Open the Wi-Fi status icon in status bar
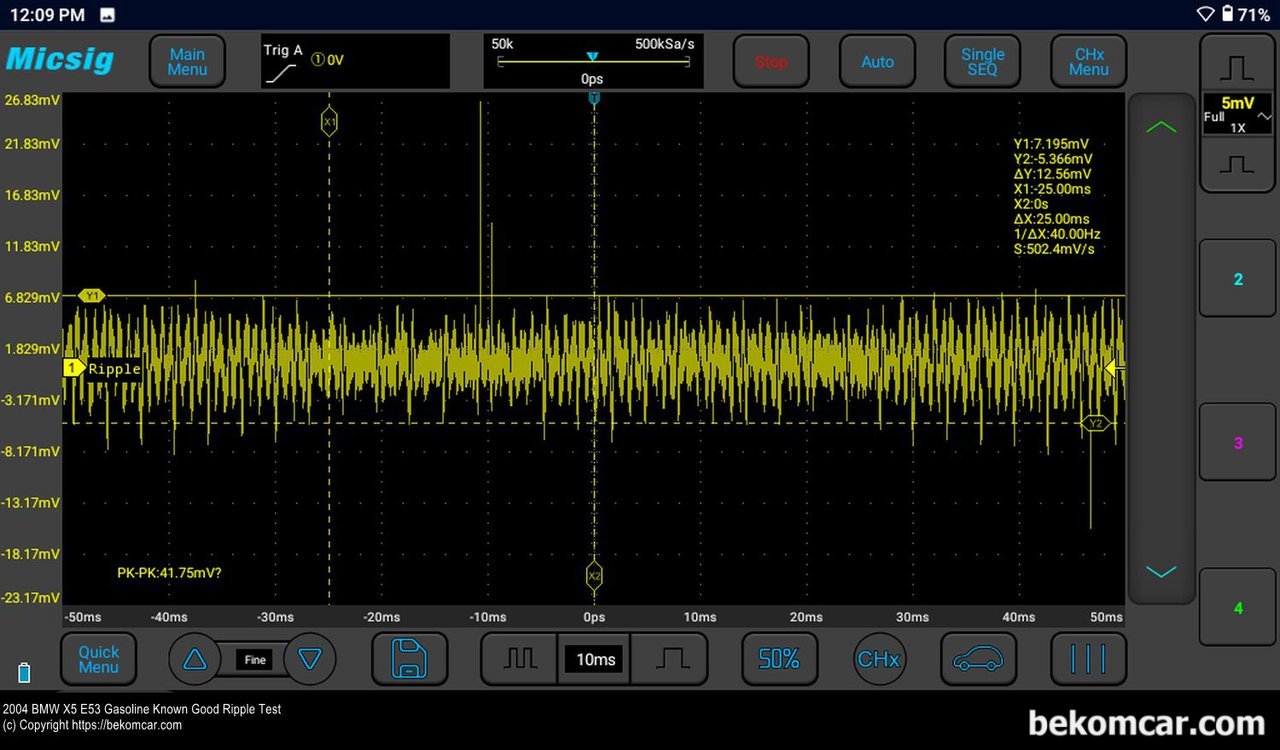The image size is (1280, 750). (1206, 14)
